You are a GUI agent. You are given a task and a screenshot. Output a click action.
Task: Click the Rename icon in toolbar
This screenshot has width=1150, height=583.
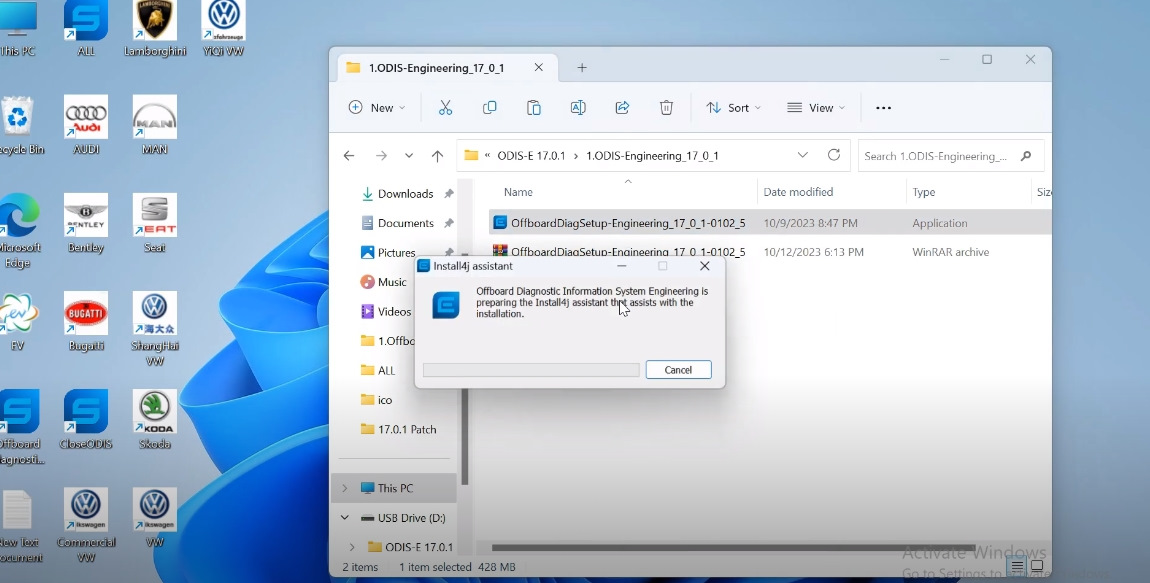pos(578,108)
